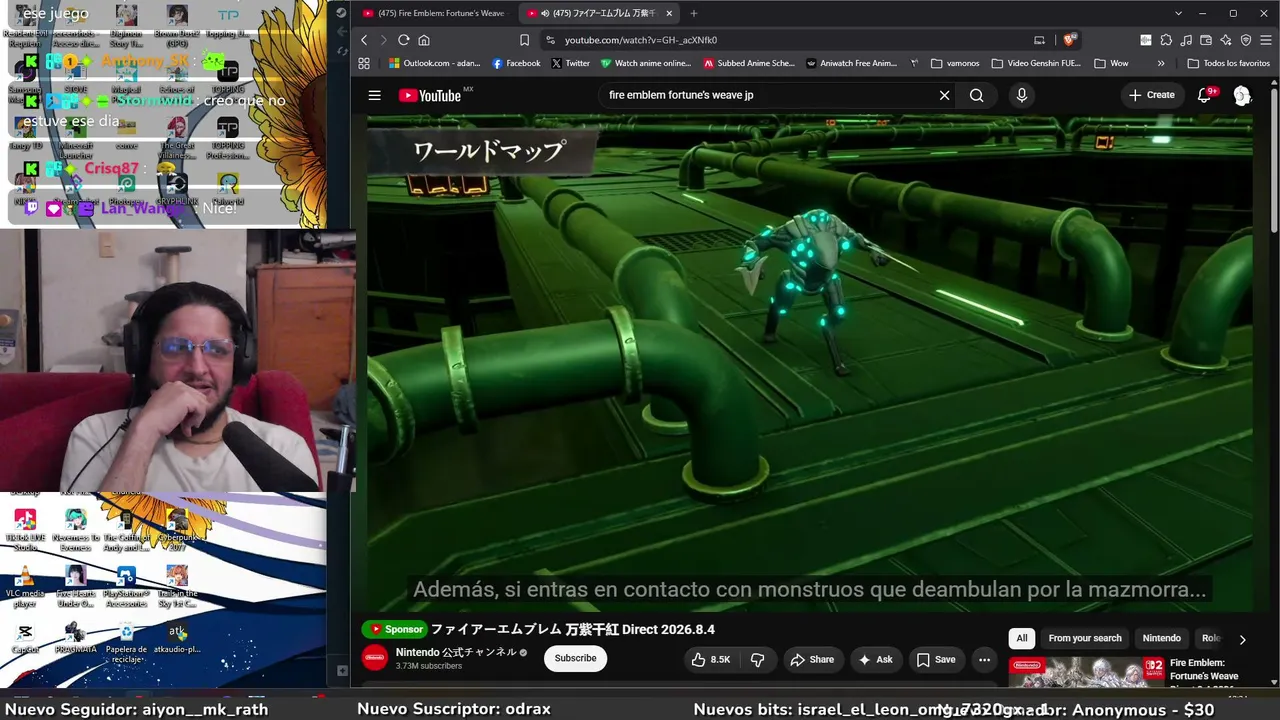Viewport: 1280px width, 720px height.
Task: Click the Sponsor badge near the title
Action: (396, 629)
